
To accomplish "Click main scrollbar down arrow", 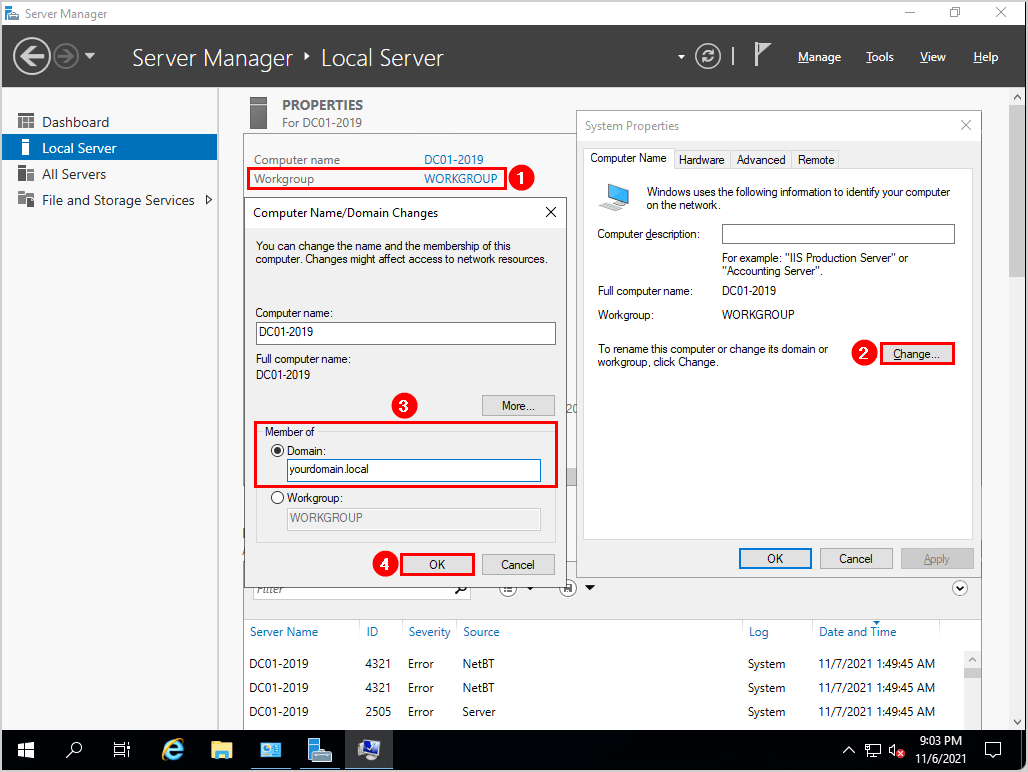I will coord(1017,722).
